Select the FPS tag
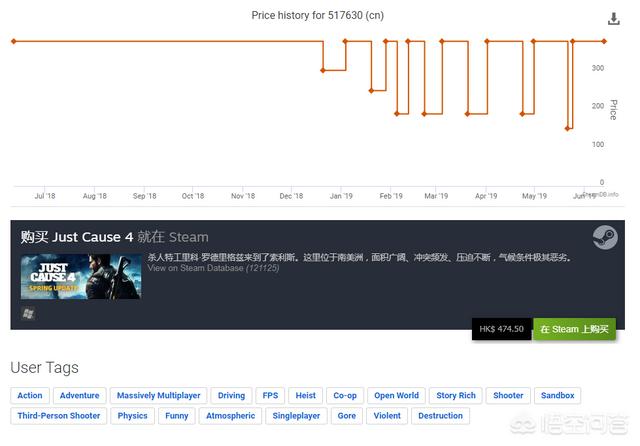 click(x=270, y=395)
